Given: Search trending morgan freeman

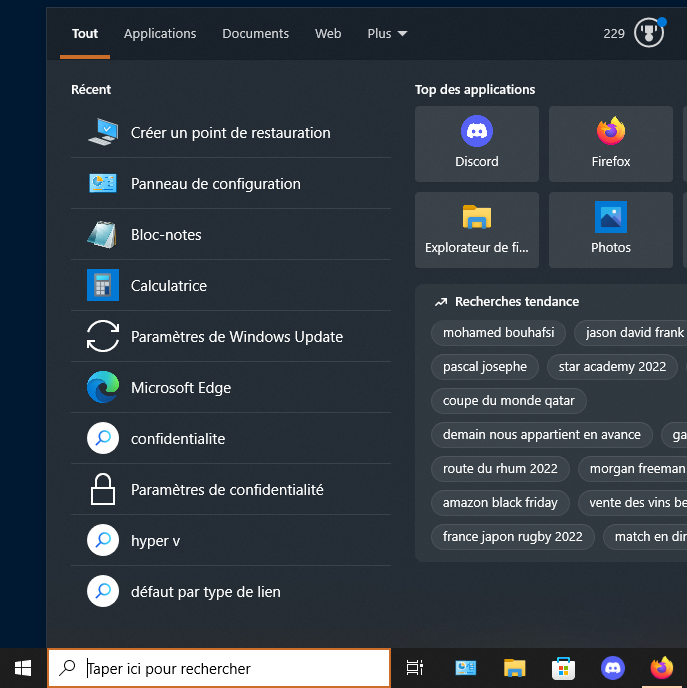Looking at the screenshot, I should [633, 469].
